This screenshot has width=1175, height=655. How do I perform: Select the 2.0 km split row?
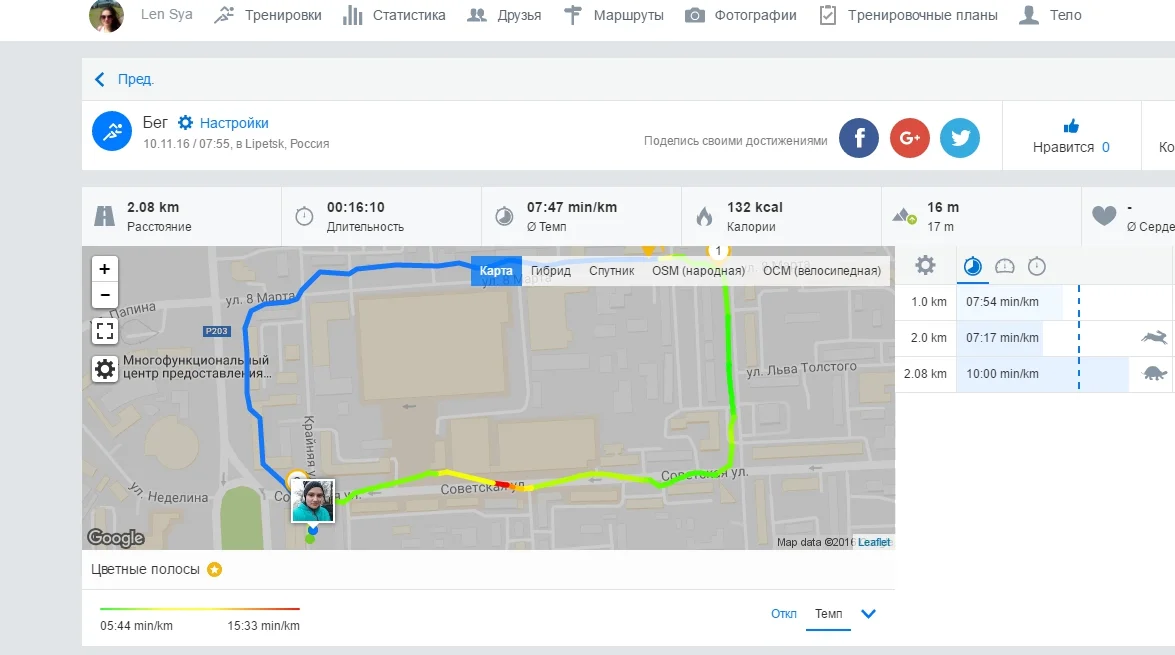(1035, 338)
